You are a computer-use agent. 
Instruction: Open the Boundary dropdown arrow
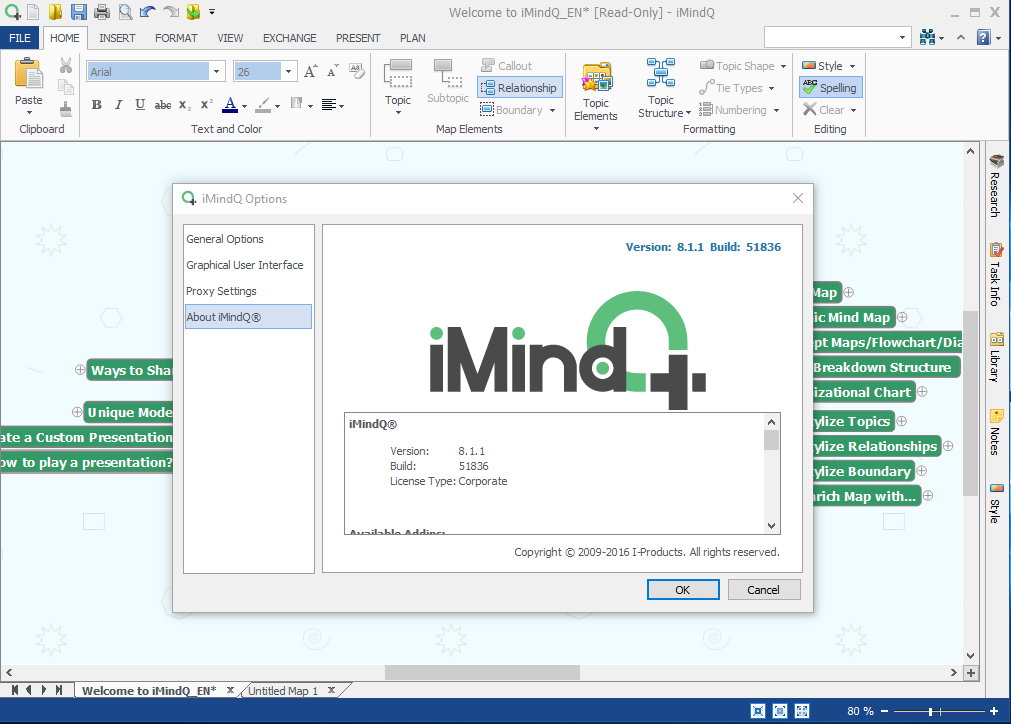[x=553, y=110]
